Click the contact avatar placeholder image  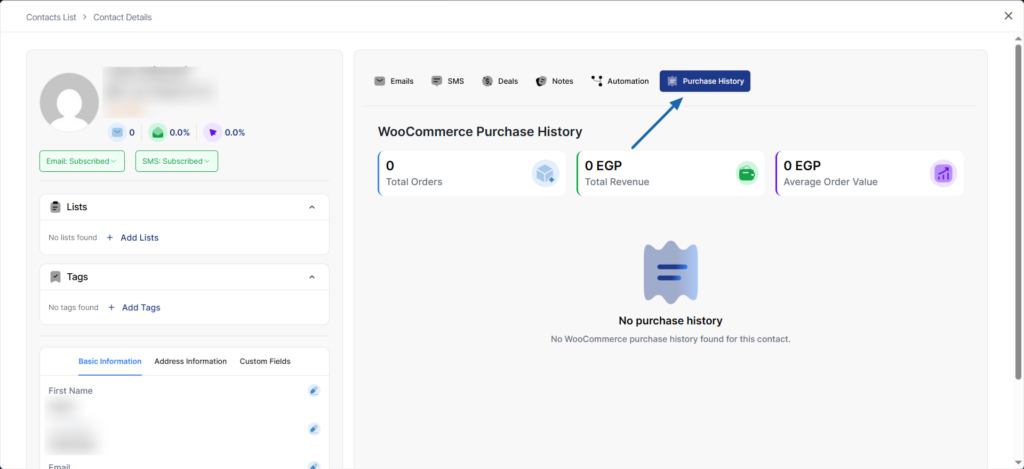click(x=69, y=103)
